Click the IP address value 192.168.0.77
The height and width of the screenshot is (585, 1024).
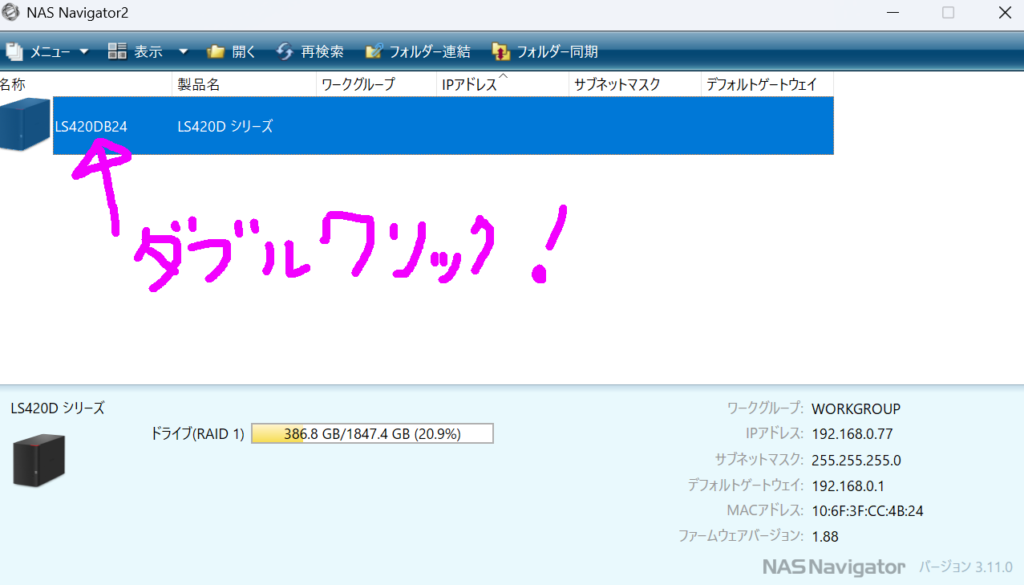tap(852, 434)
